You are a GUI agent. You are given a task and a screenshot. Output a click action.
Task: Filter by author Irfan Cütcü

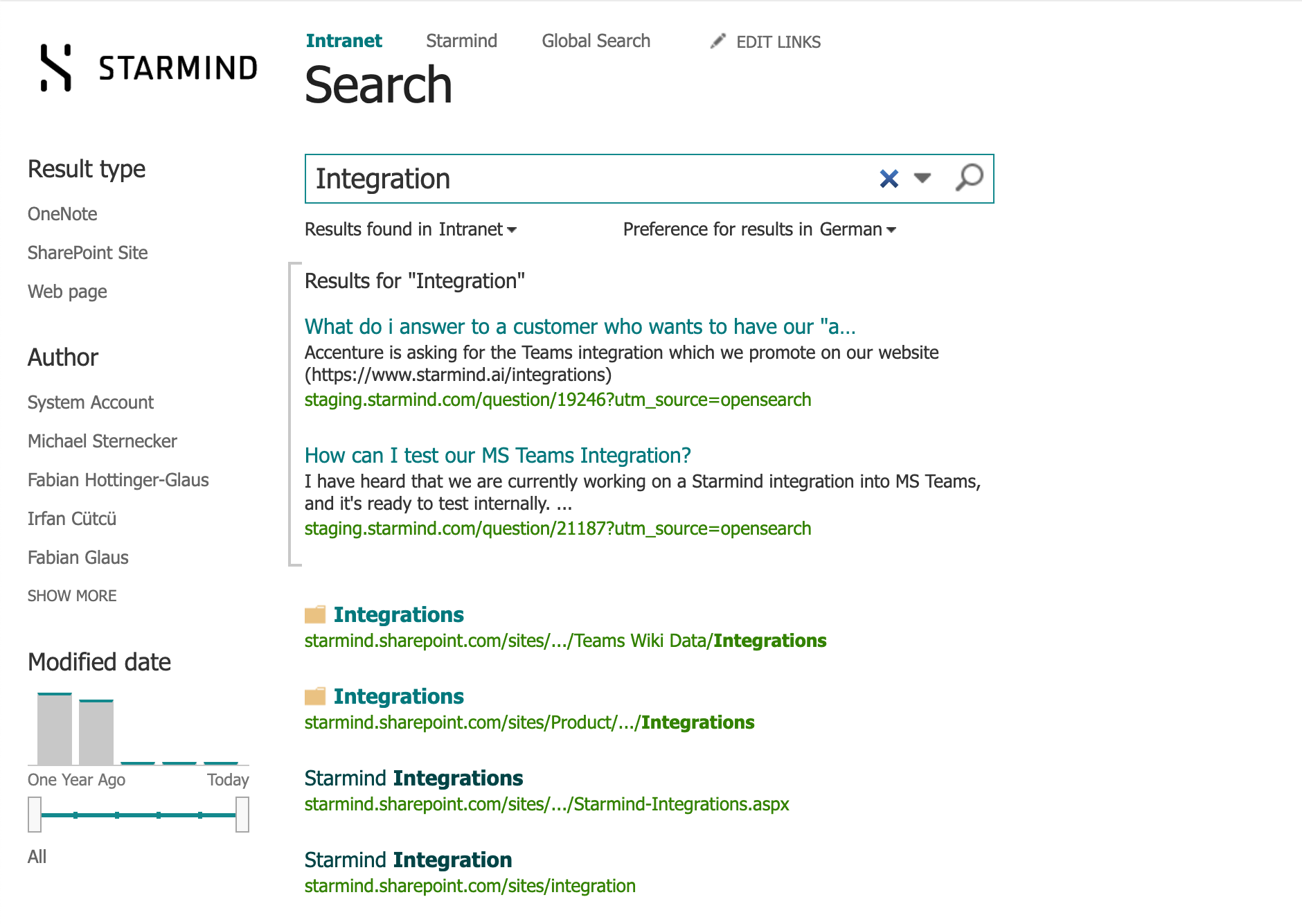coord(72,519)
